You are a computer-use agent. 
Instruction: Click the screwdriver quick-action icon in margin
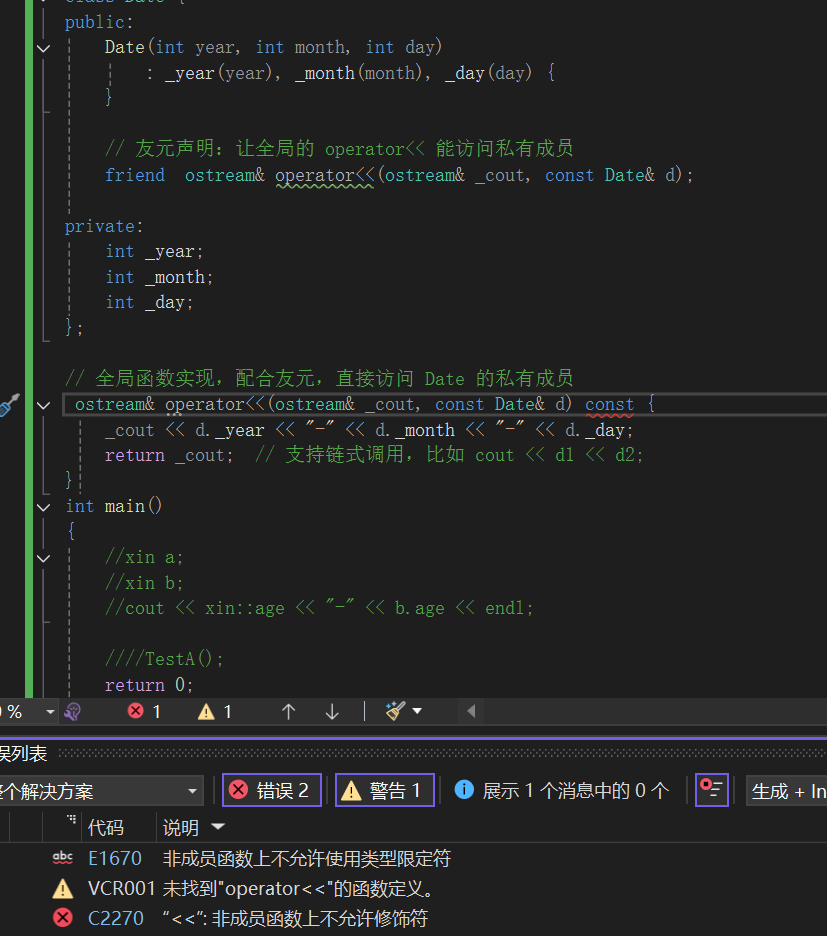[x=8, y=405]
